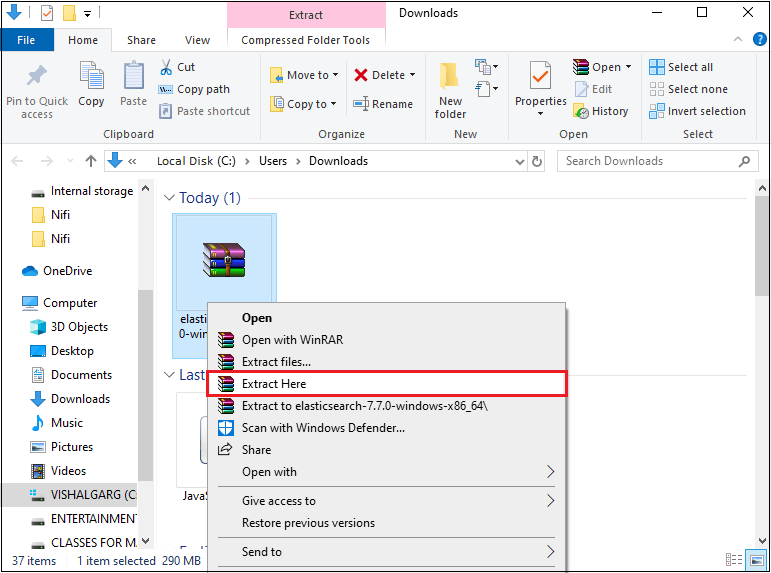Open the Customize Quick Access Toolbar dropdown
The height and width of the screenshot is (573, 771).
pos(88,14)
